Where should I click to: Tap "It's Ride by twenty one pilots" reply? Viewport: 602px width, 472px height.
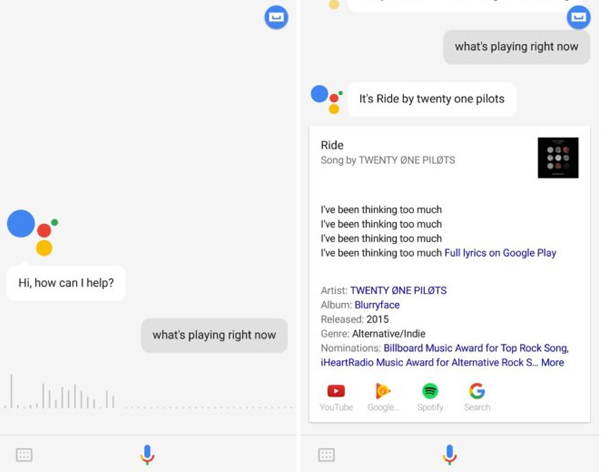[432, 99]
